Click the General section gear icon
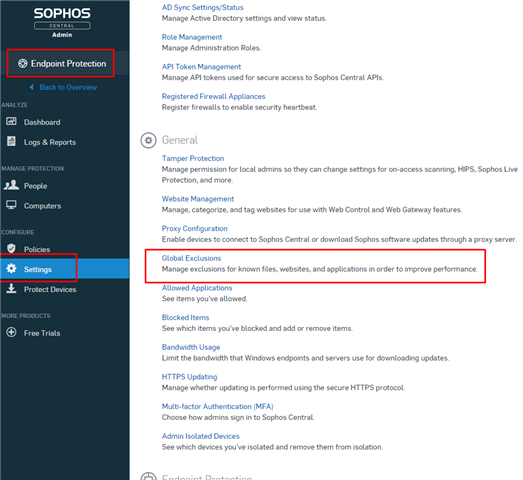The width and height of the screenshot is (523, 480). click(x=148, y=140)
